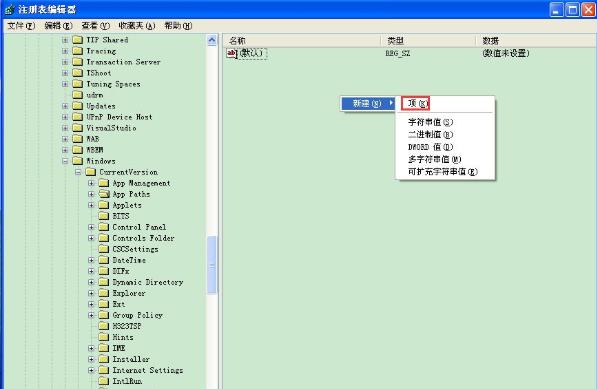Click the 新建(N) context menu item
The width and height of the screenshot is (597, 389).
point(368,103)
